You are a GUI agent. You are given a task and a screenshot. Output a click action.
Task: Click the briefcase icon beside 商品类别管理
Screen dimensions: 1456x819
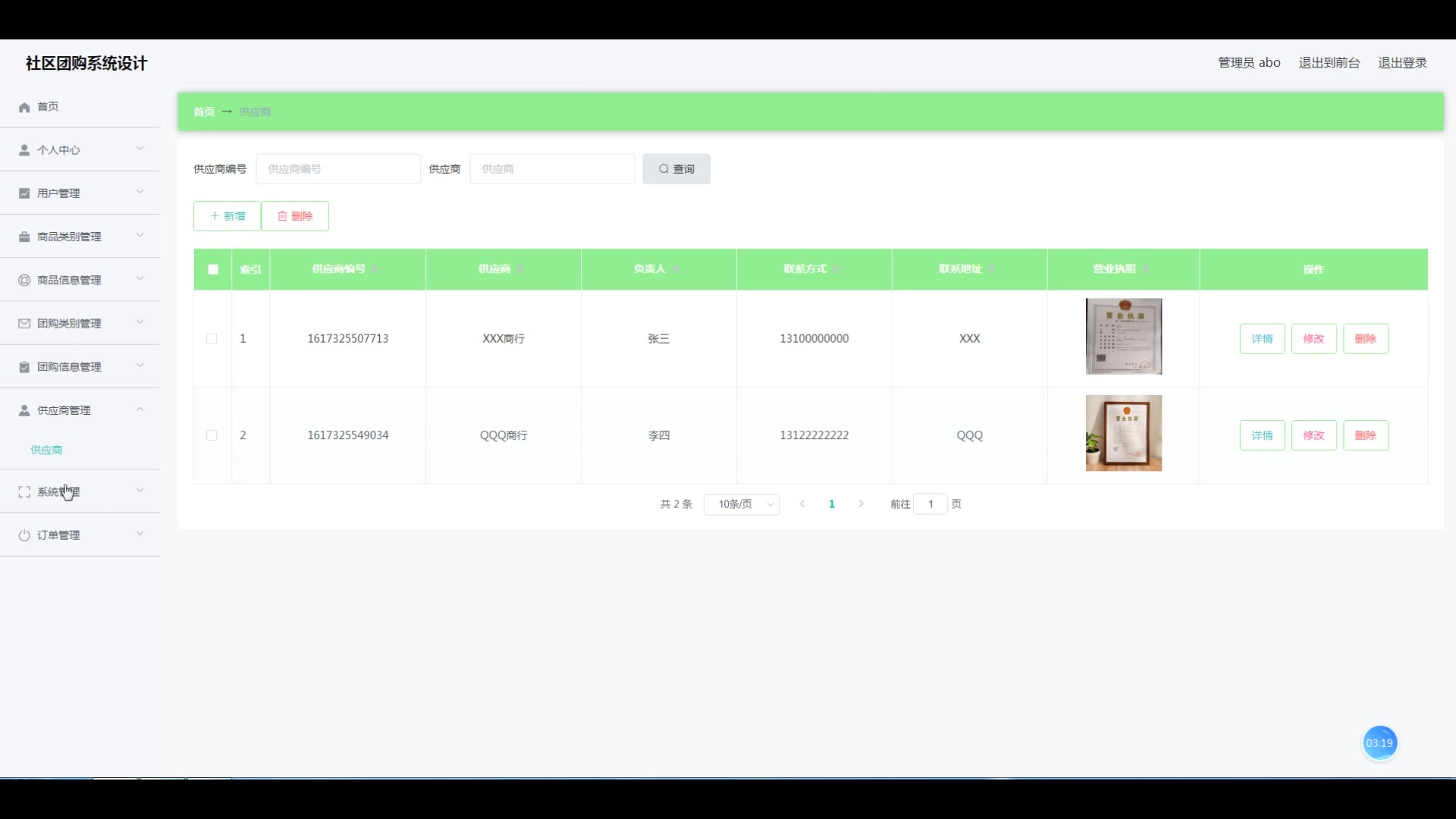[x=24, y=237]
